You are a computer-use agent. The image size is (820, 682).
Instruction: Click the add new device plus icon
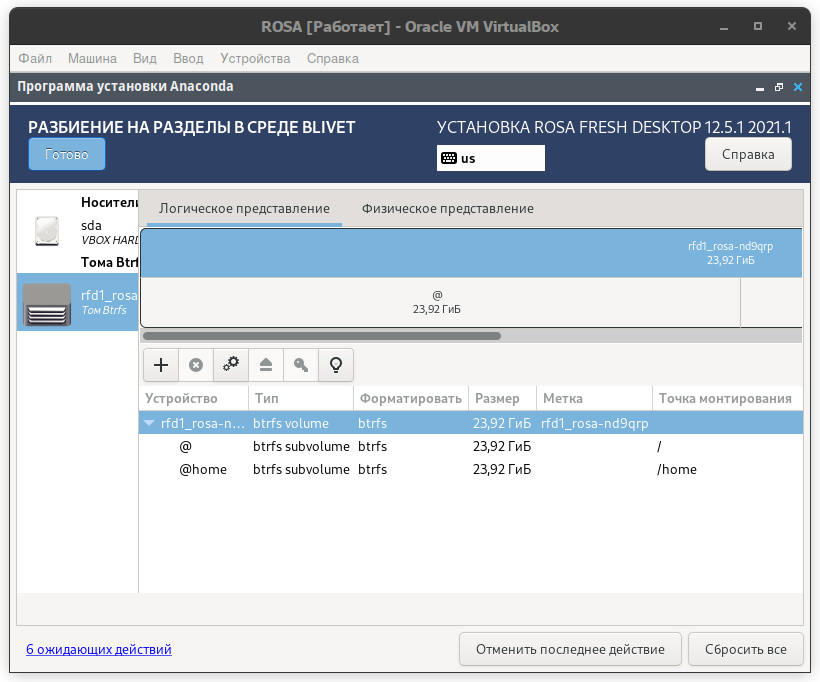click(161, 365)
